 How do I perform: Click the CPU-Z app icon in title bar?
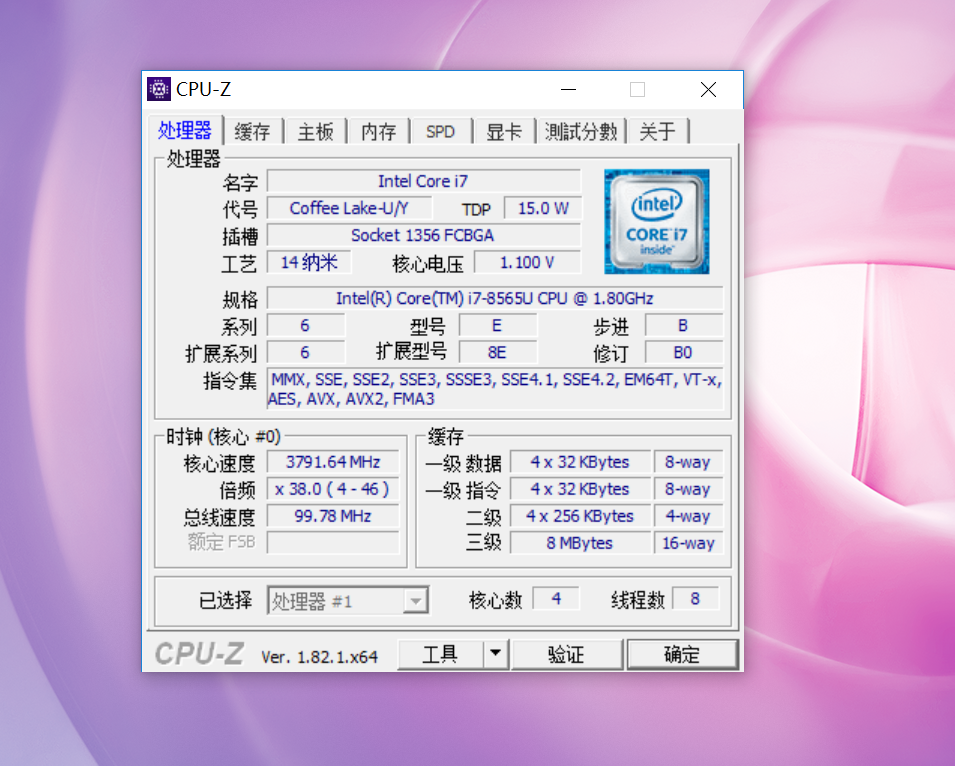[159, 90]
